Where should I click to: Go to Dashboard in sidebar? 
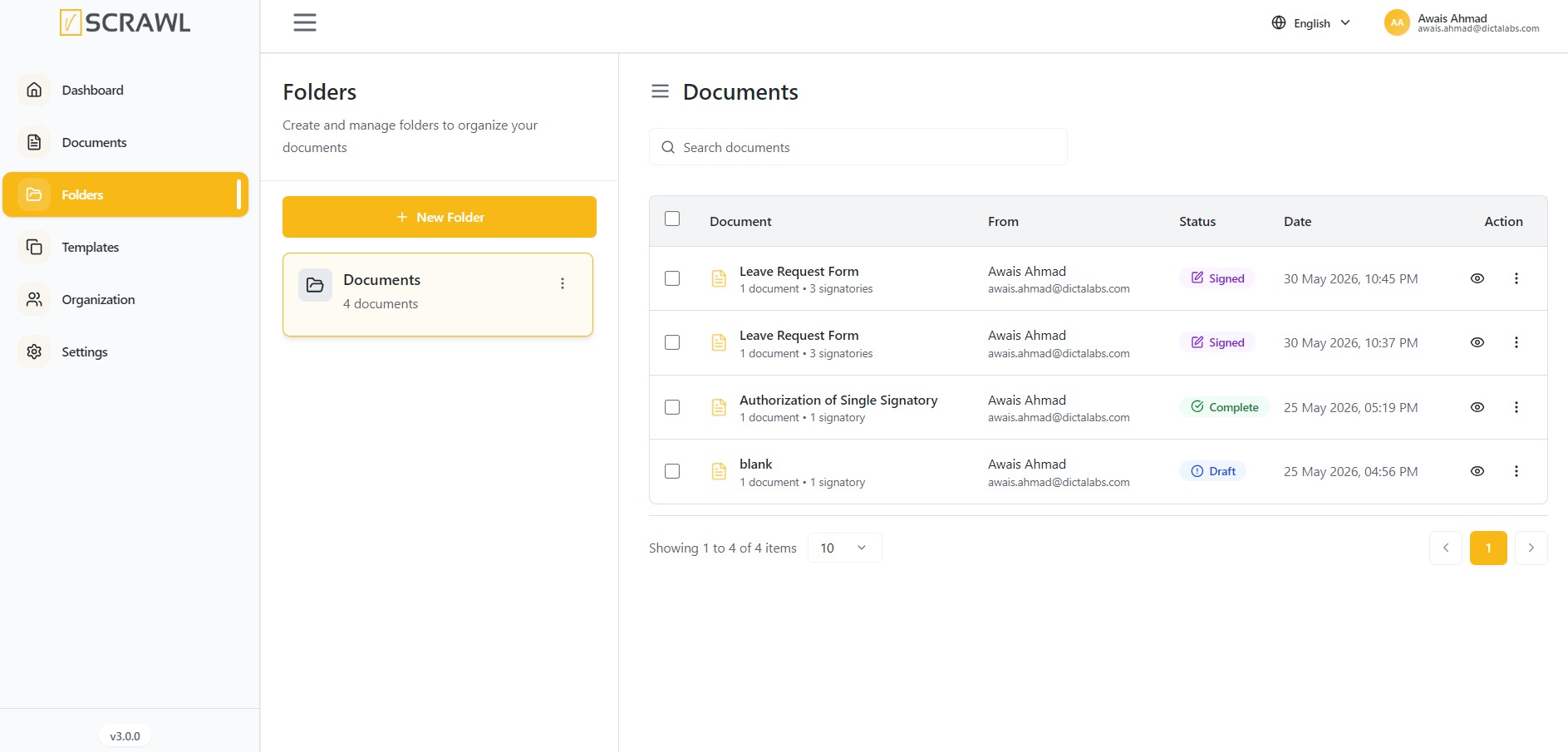(x=125, y=90)
